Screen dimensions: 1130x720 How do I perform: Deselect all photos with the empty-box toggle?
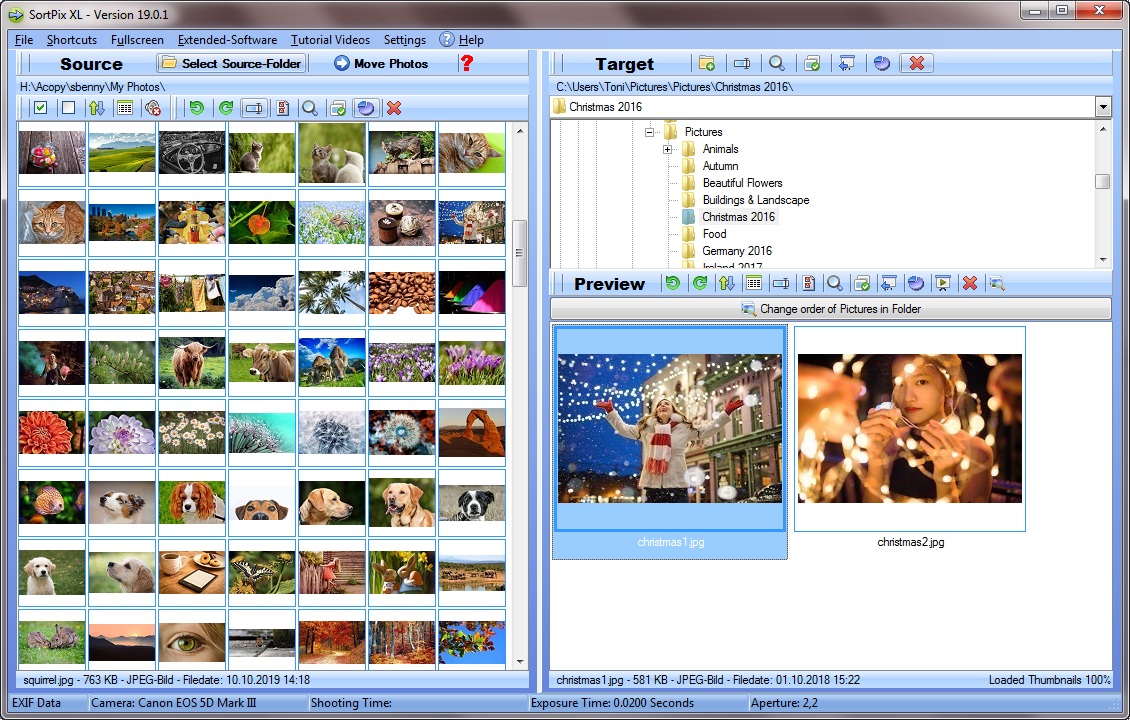coord(67,108)
